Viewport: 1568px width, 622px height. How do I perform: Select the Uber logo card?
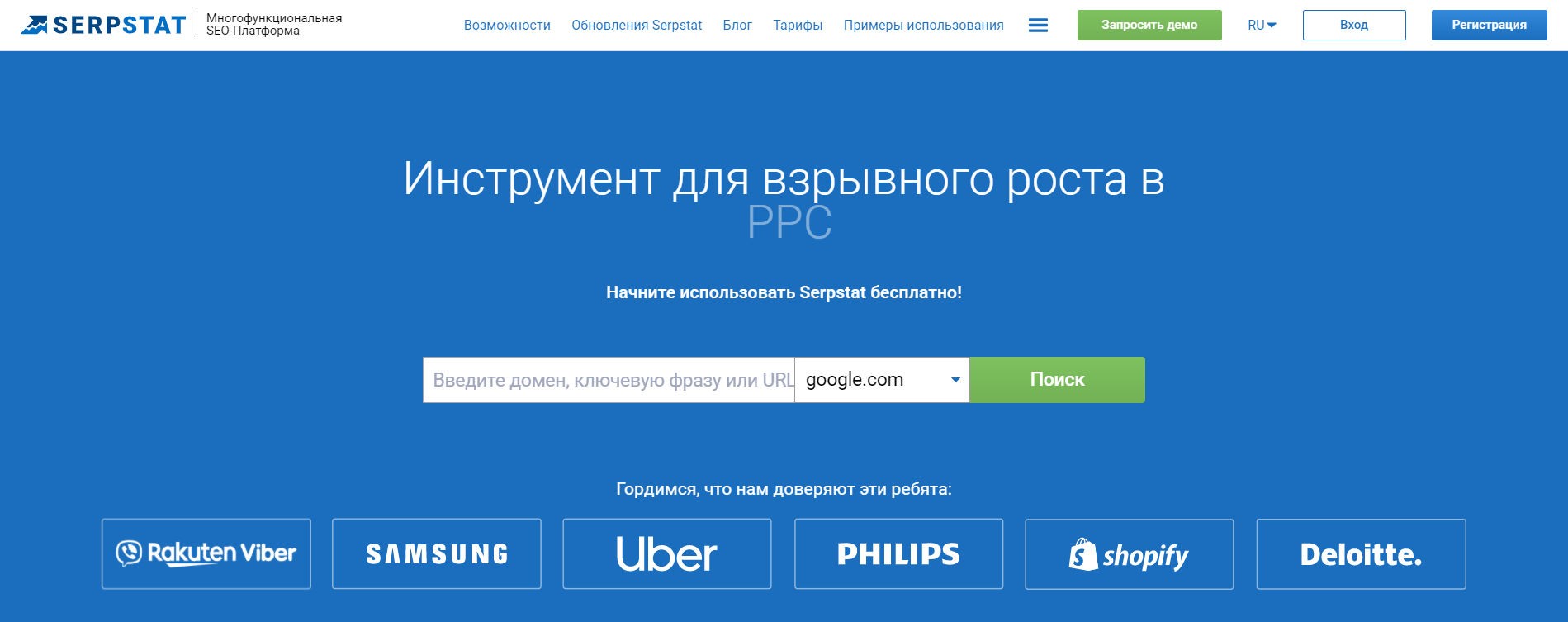click(667, 553)
